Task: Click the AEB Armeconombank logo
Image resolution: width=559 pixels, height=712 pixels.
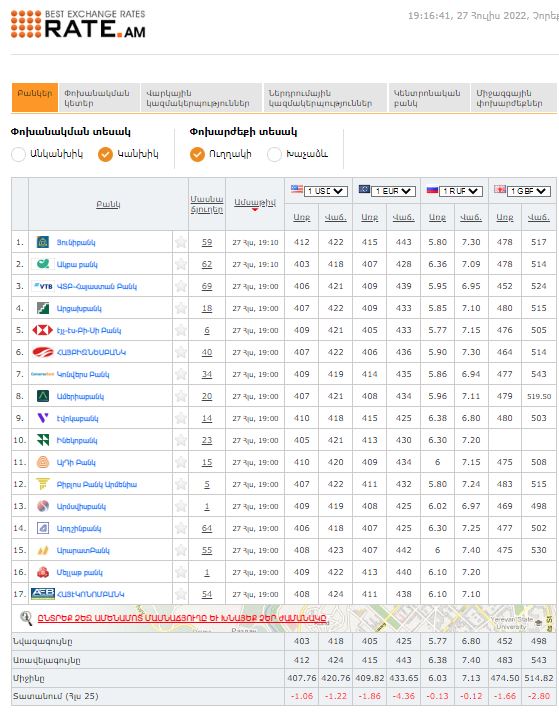Action: click(x=43, y=594)
